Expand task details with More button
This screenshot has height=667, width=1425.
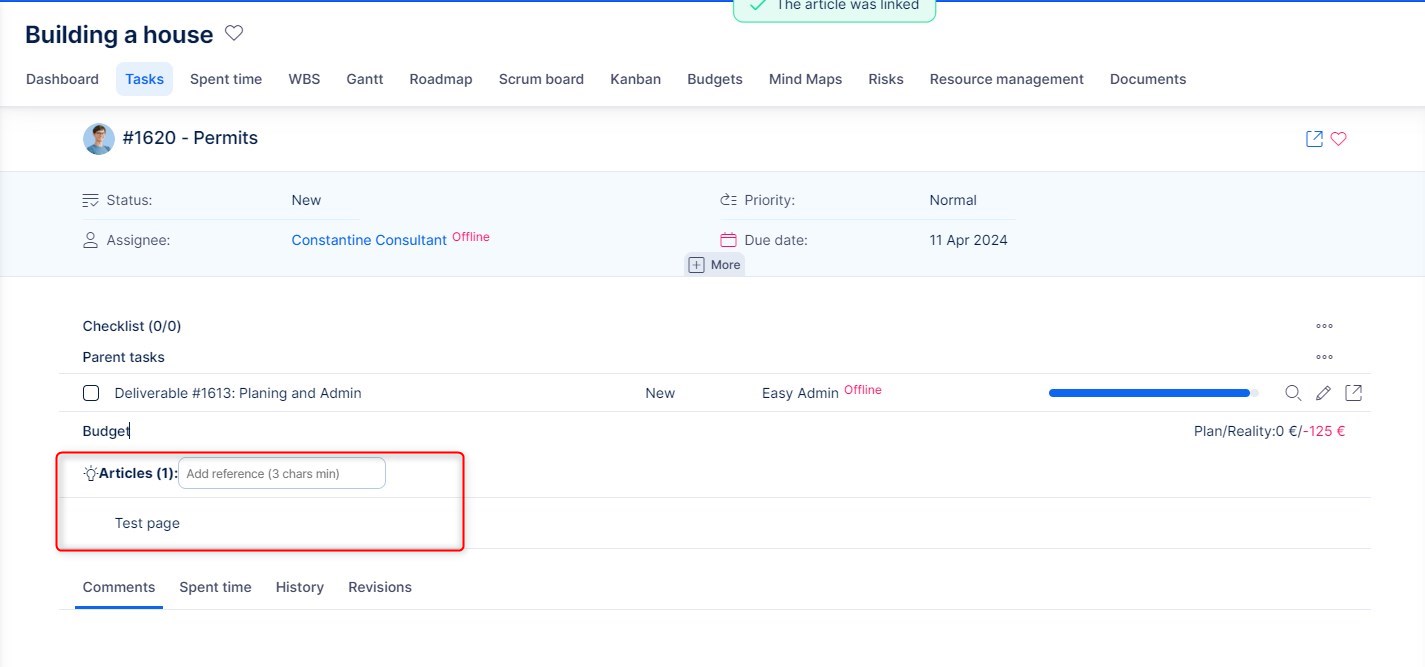[715, 265]
